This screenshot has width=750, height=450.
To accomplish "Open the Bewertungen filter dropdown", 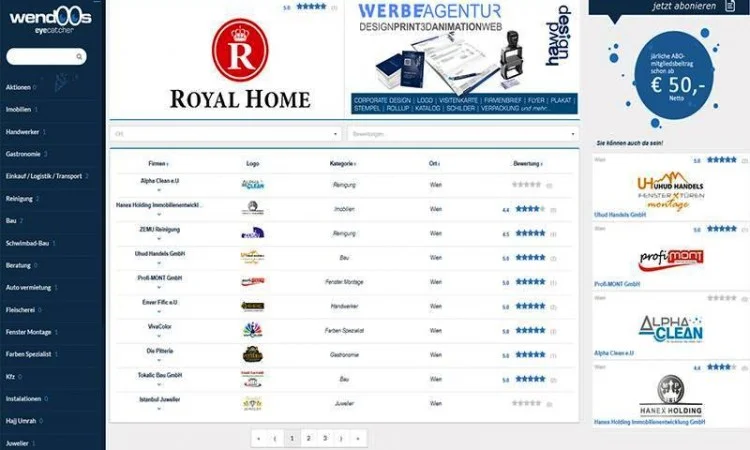I will (463, 134).
